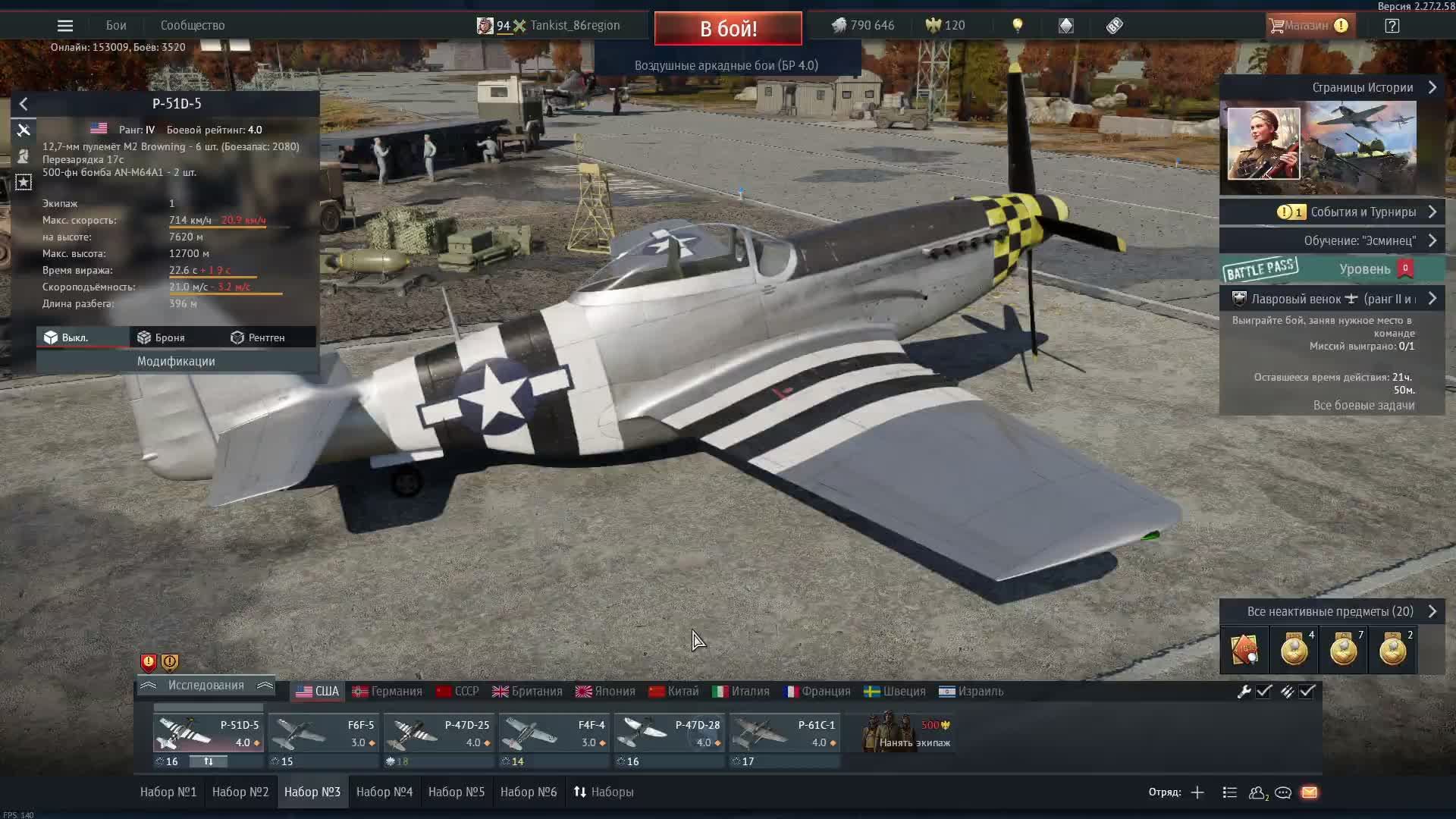Open the mail envelope notifications
Viewport: 1456px width, 819px height.
1309,792
